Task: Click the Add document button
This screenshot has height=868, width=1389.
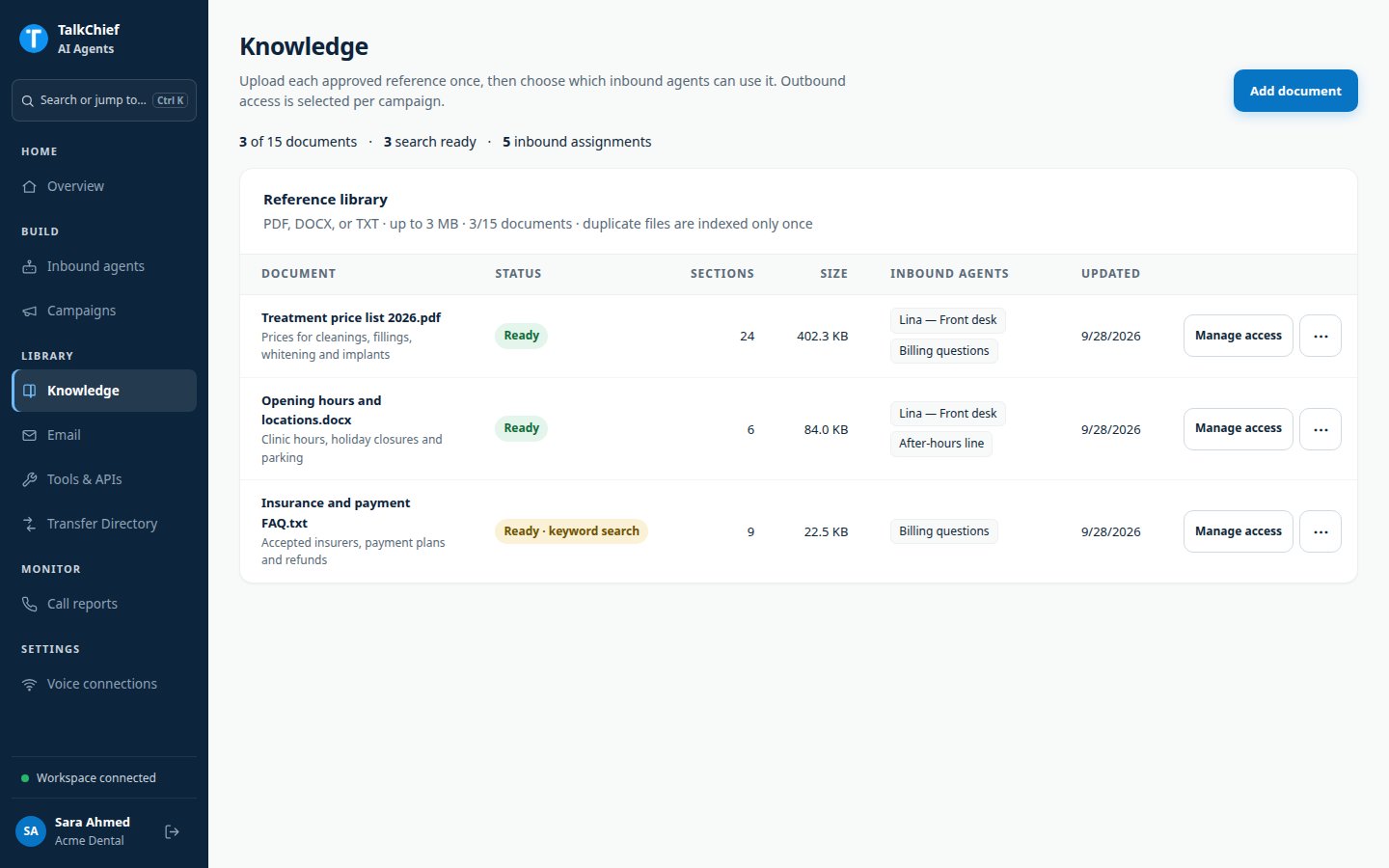Action: click(1295, 91)
